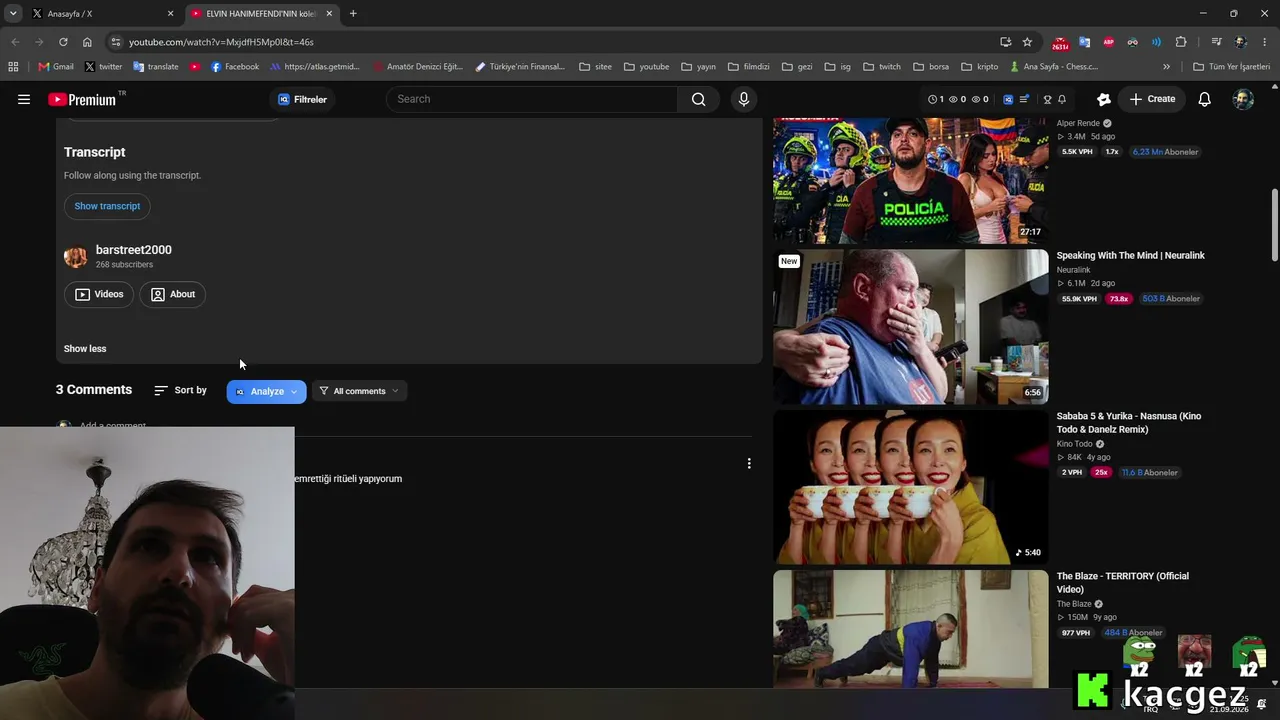
Task: Switch to the Anasayfa / X tab
Action: click(96, 14)
